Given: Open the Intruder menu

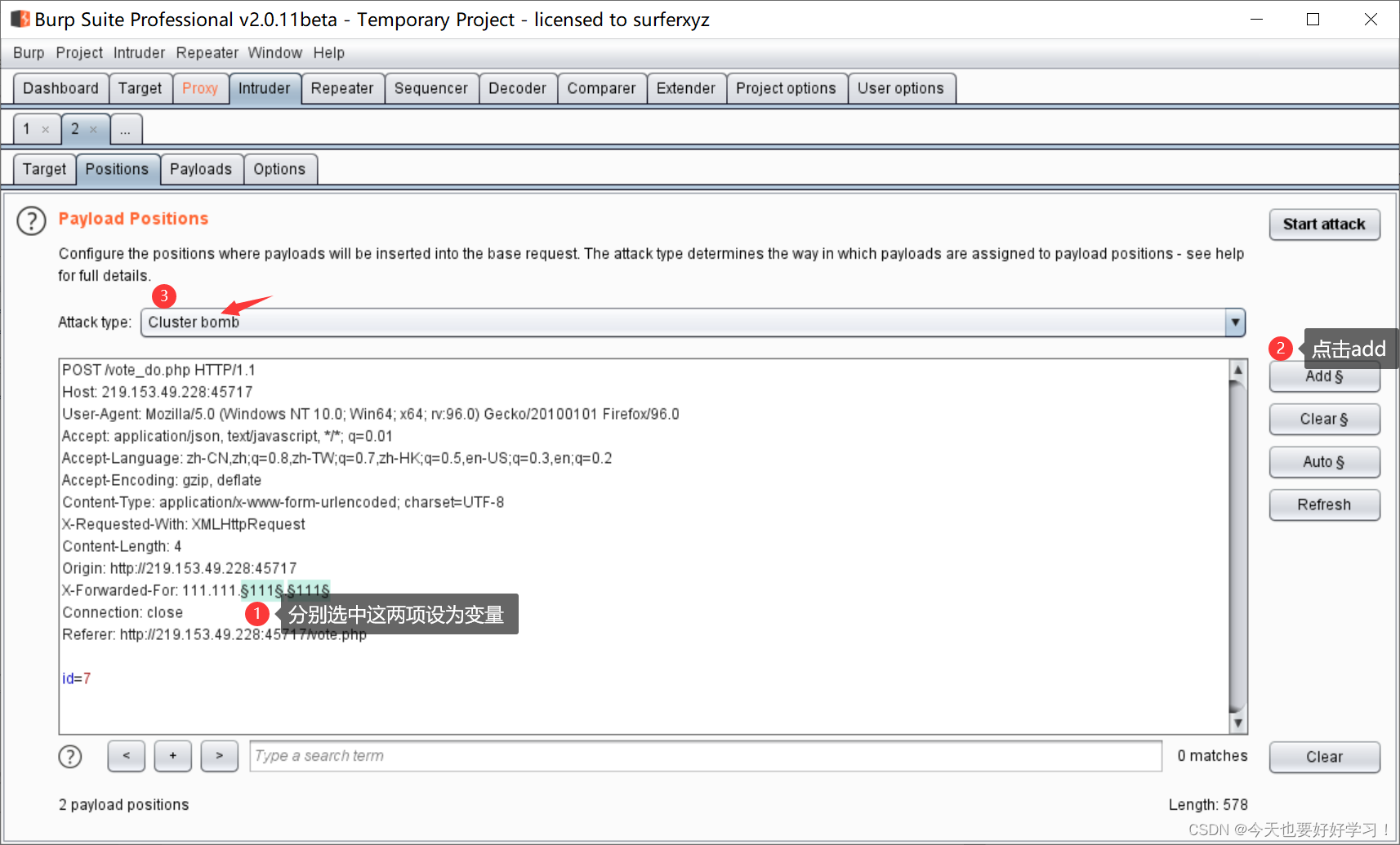Looking at the screenshot, I should (x=139, y=53).
